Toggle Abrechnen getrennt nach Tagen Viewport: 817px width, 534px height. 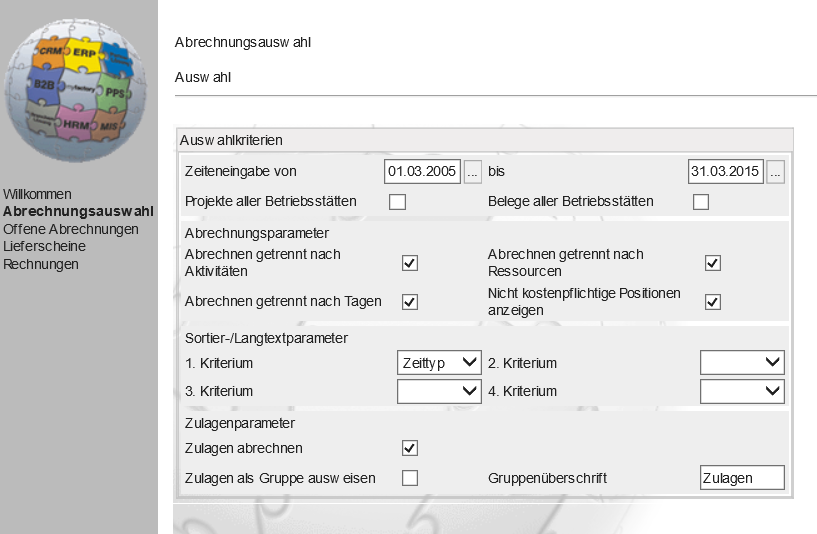(410, 302)
